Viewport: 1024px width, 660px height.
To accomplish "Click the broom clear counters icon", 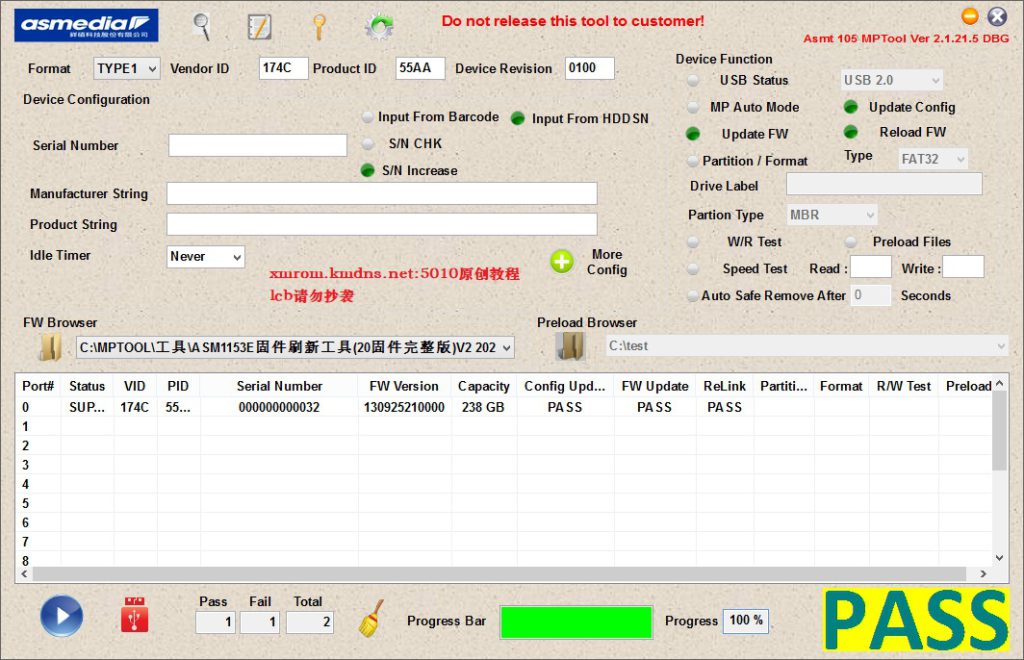I will click(371, 618).
